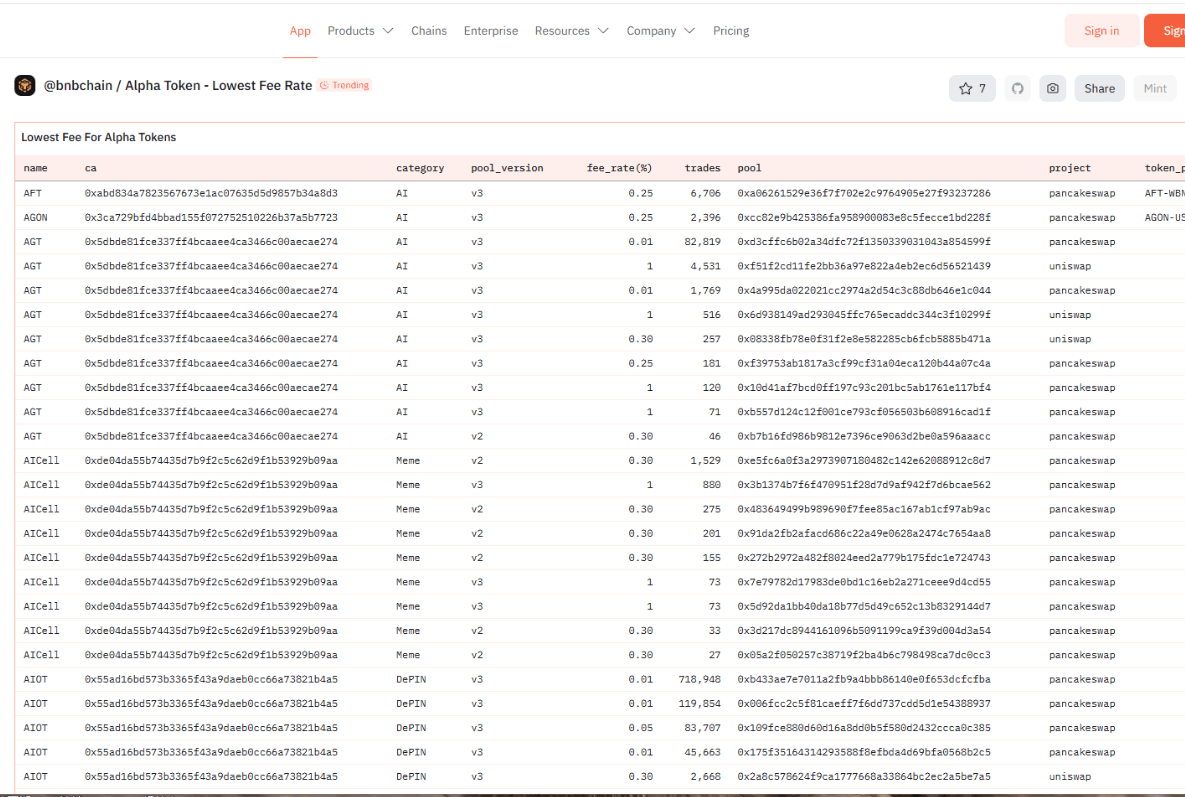Click pool address 0x4a995da022021cc2974a2d54c3c88db646e1c044
Screen dimensions: 1185x797
[864, 290]
